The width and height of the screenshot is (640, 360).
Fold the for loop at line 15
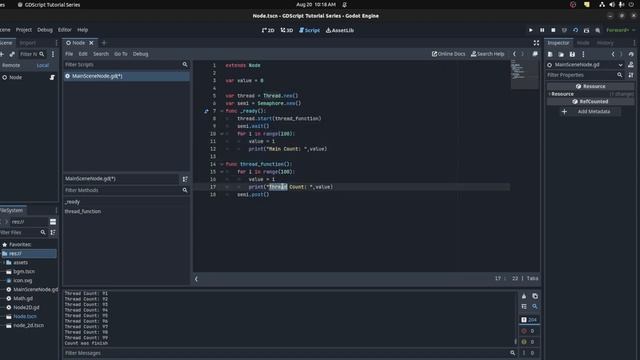(x=222, y=172)
